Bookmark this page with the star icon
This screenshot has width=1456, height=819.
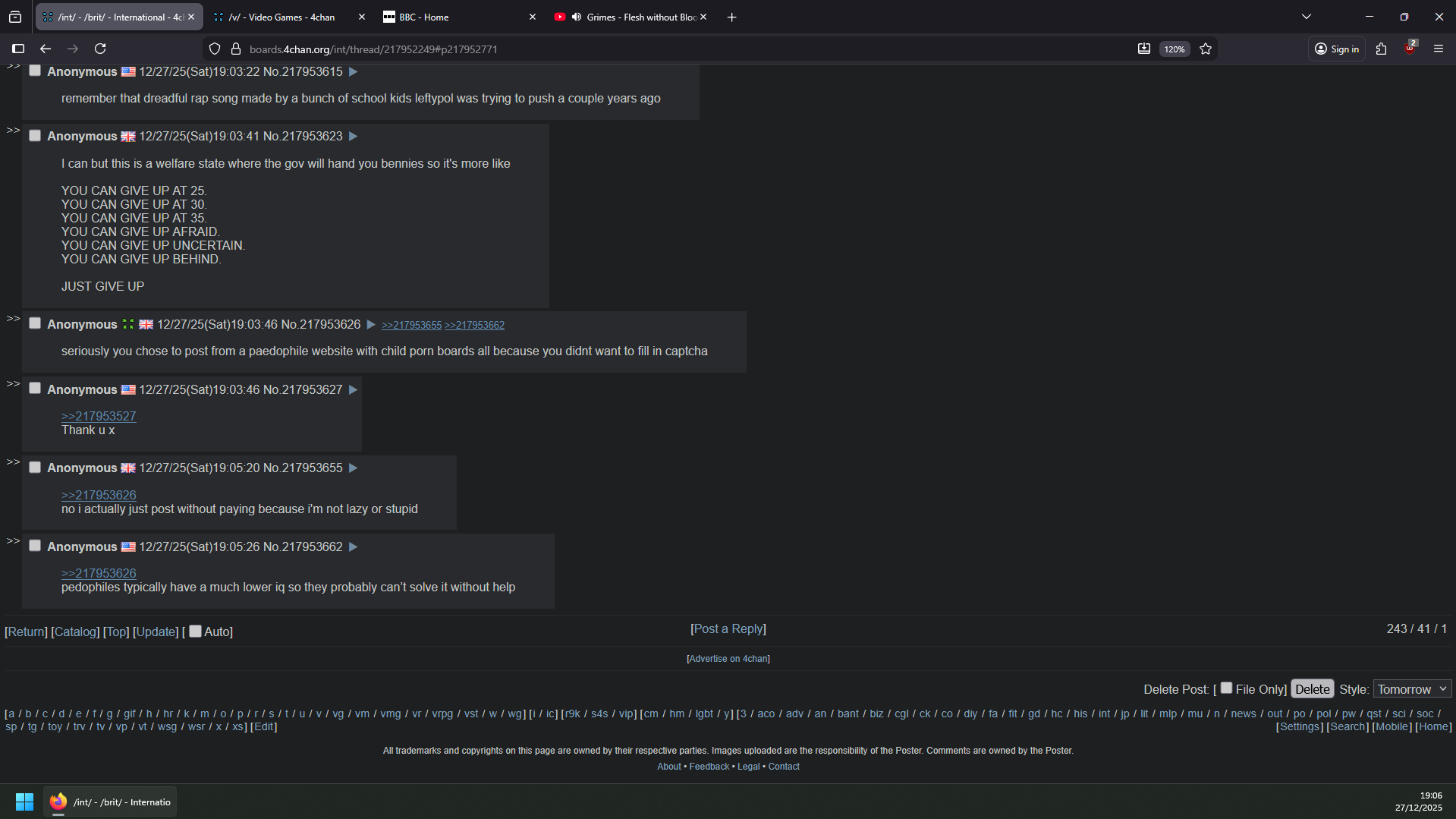pyautogui.click(x=1206, y=49)
